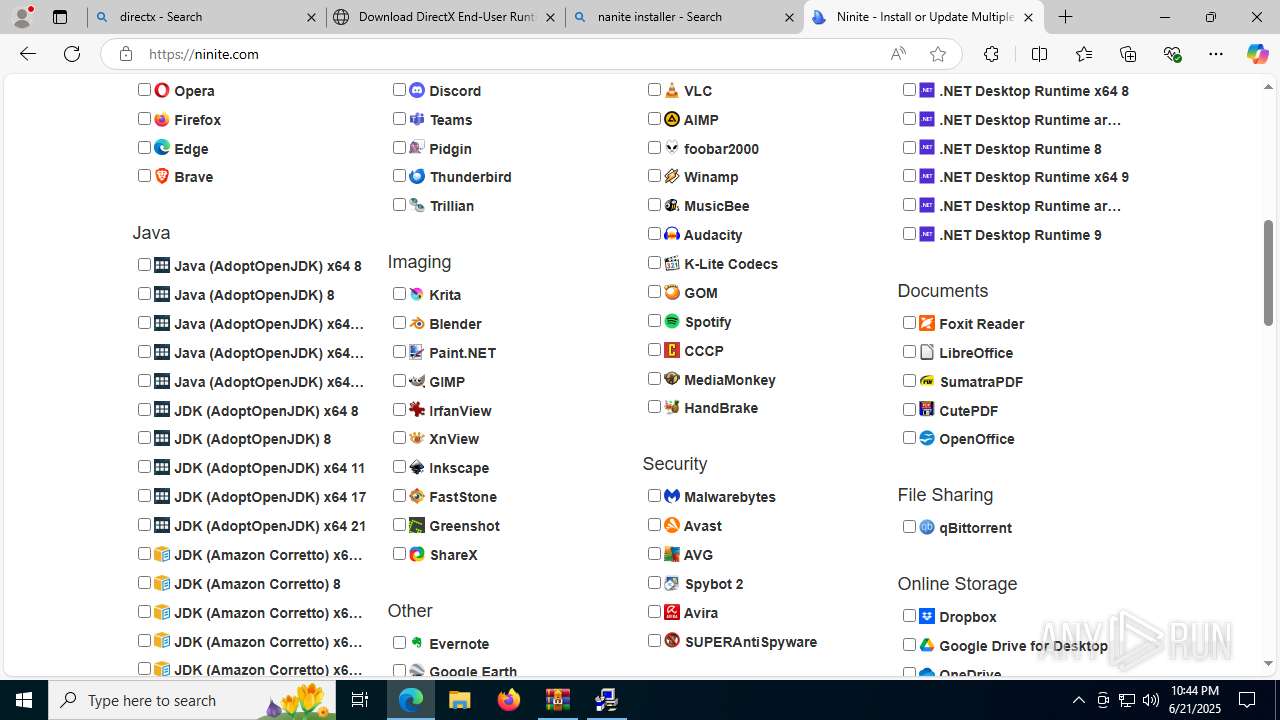1280x720 pixels.
Task: Click the Krita icon
Action: [x=417, y=294]
